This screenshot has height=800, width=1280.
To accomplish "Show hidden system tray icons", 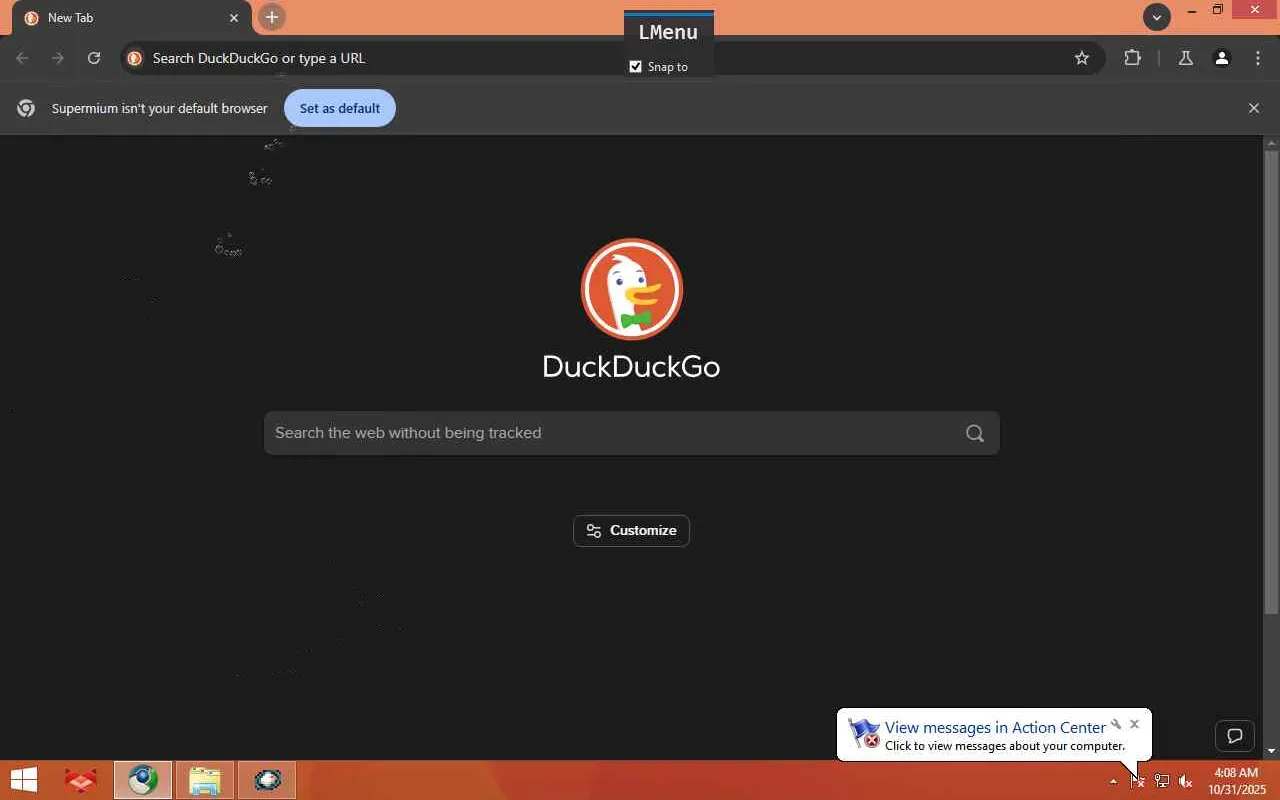I will point(1113,781).
